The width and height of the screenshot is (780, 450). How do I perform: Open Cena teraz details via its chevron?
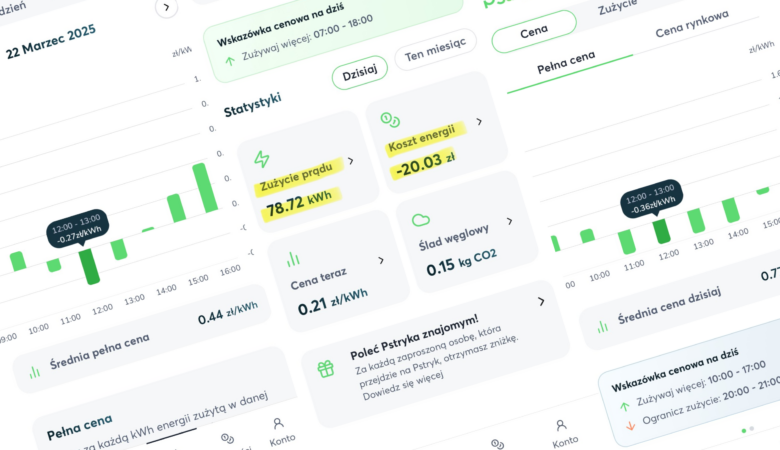click(x=381, y=260)
